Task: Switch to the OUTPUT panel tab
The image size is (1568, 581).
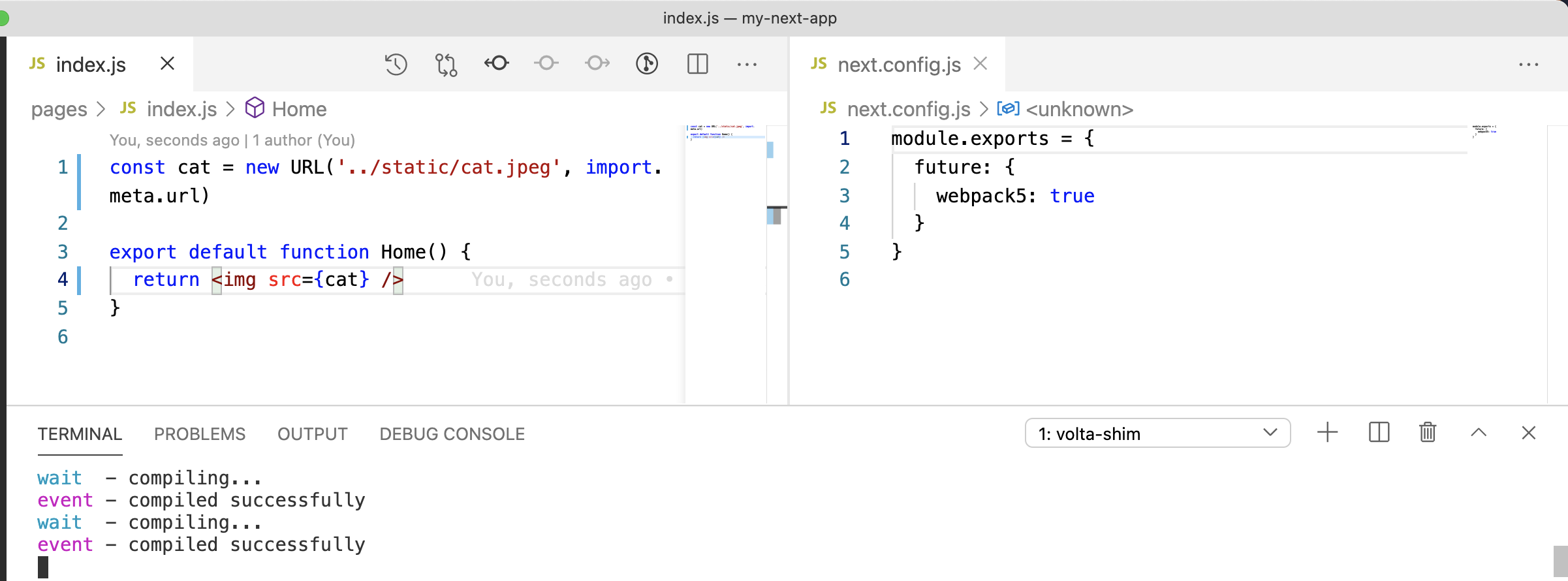Action: point(313,434)
